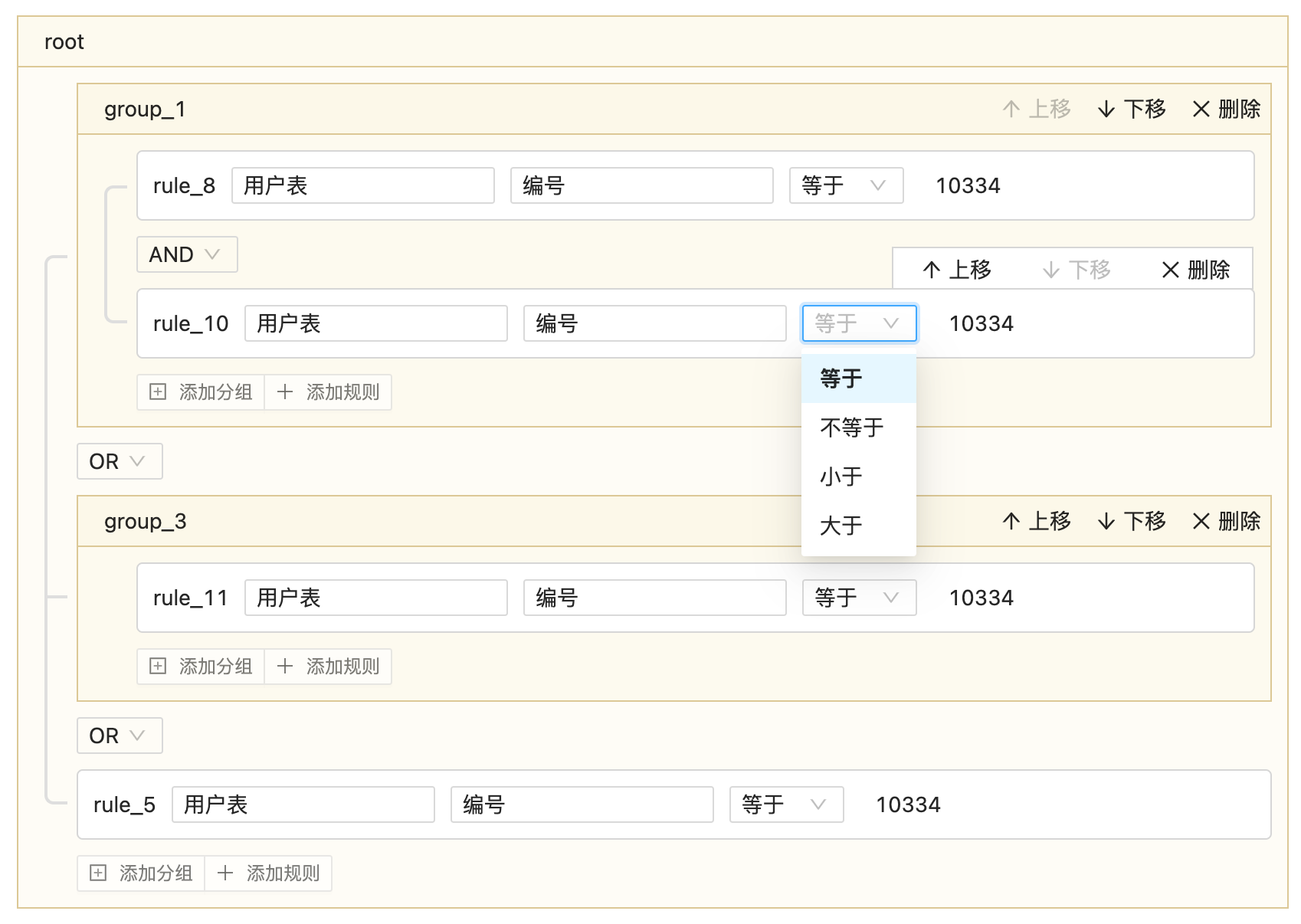Click add group button inside group_1

coord(201,392)
